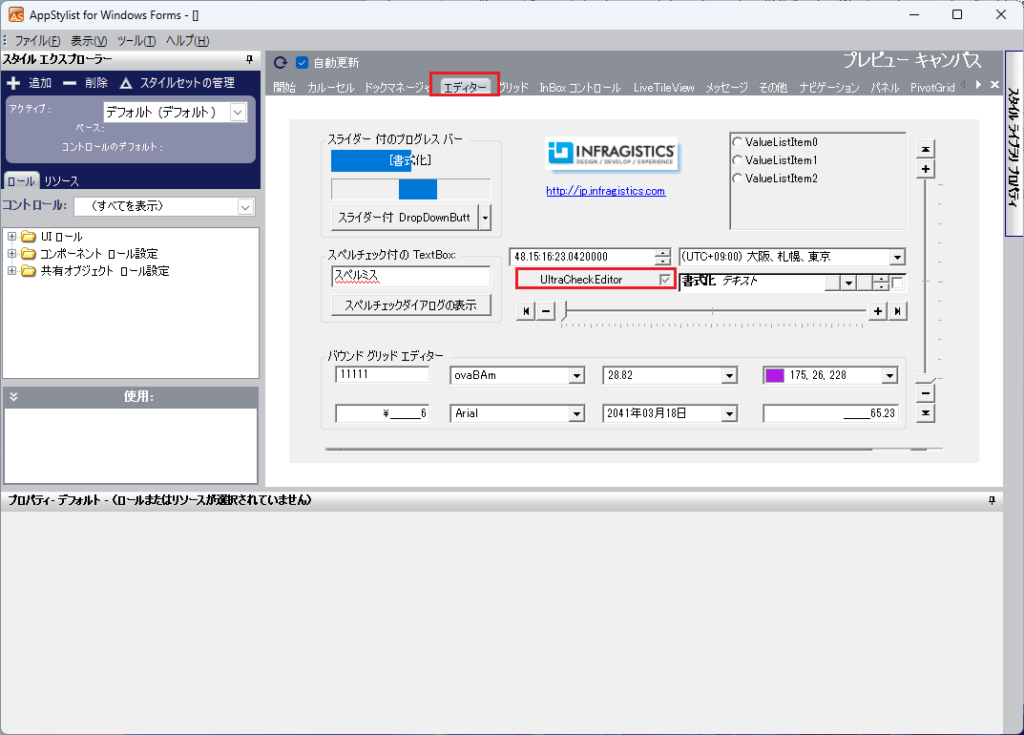Pin the スタイル エクスプローラー panel
The height and width of the screenshot is (735, 1024).
(249, 60)
